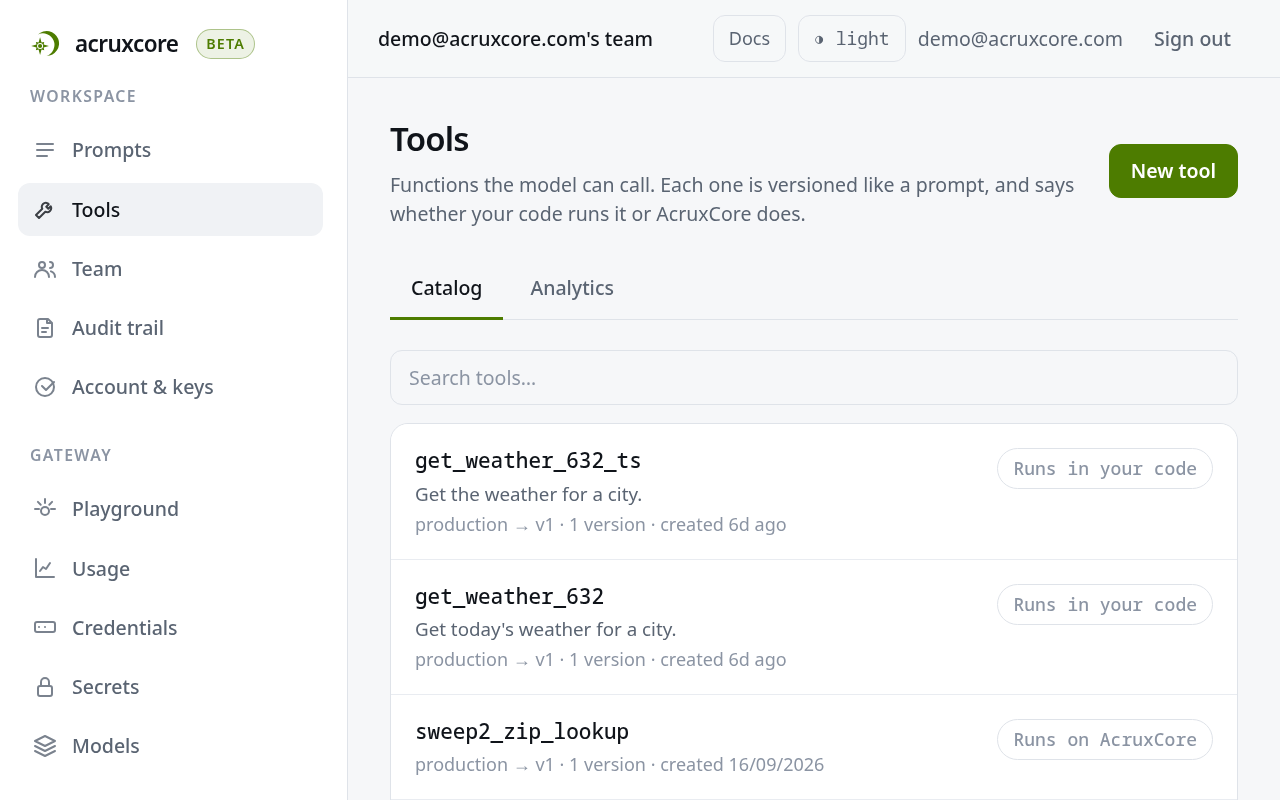
Task: Navigate to Account & keys
Action: pos(170,387)
